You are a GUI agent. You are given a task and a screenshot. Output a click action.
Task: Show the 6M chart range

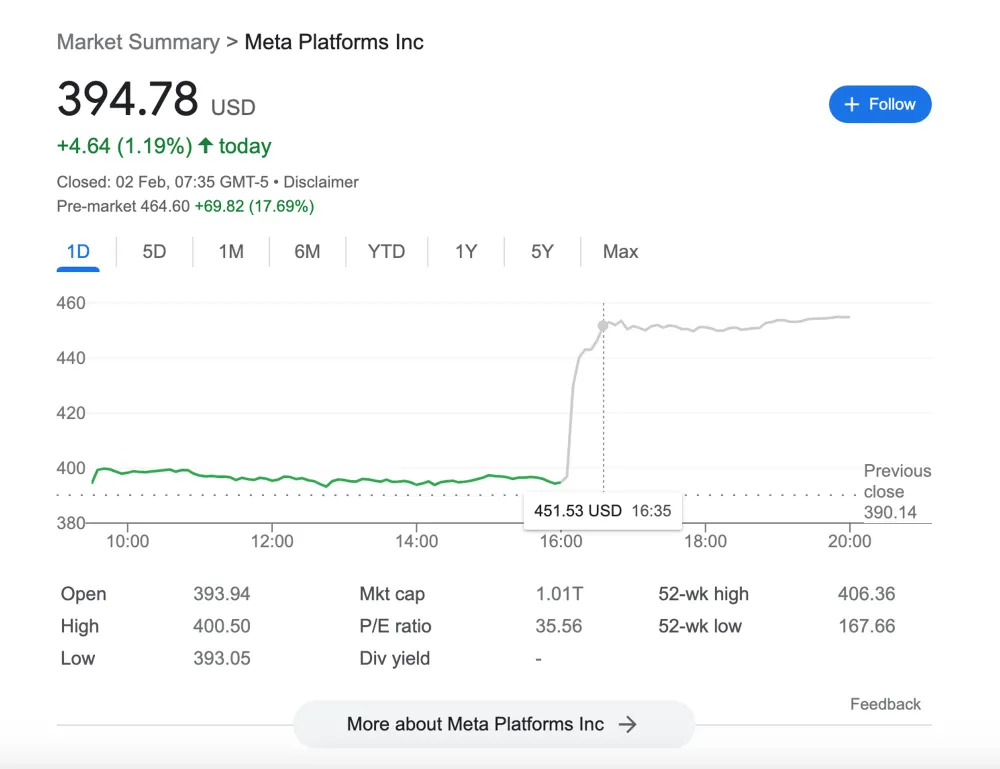(x=307, y=252)
